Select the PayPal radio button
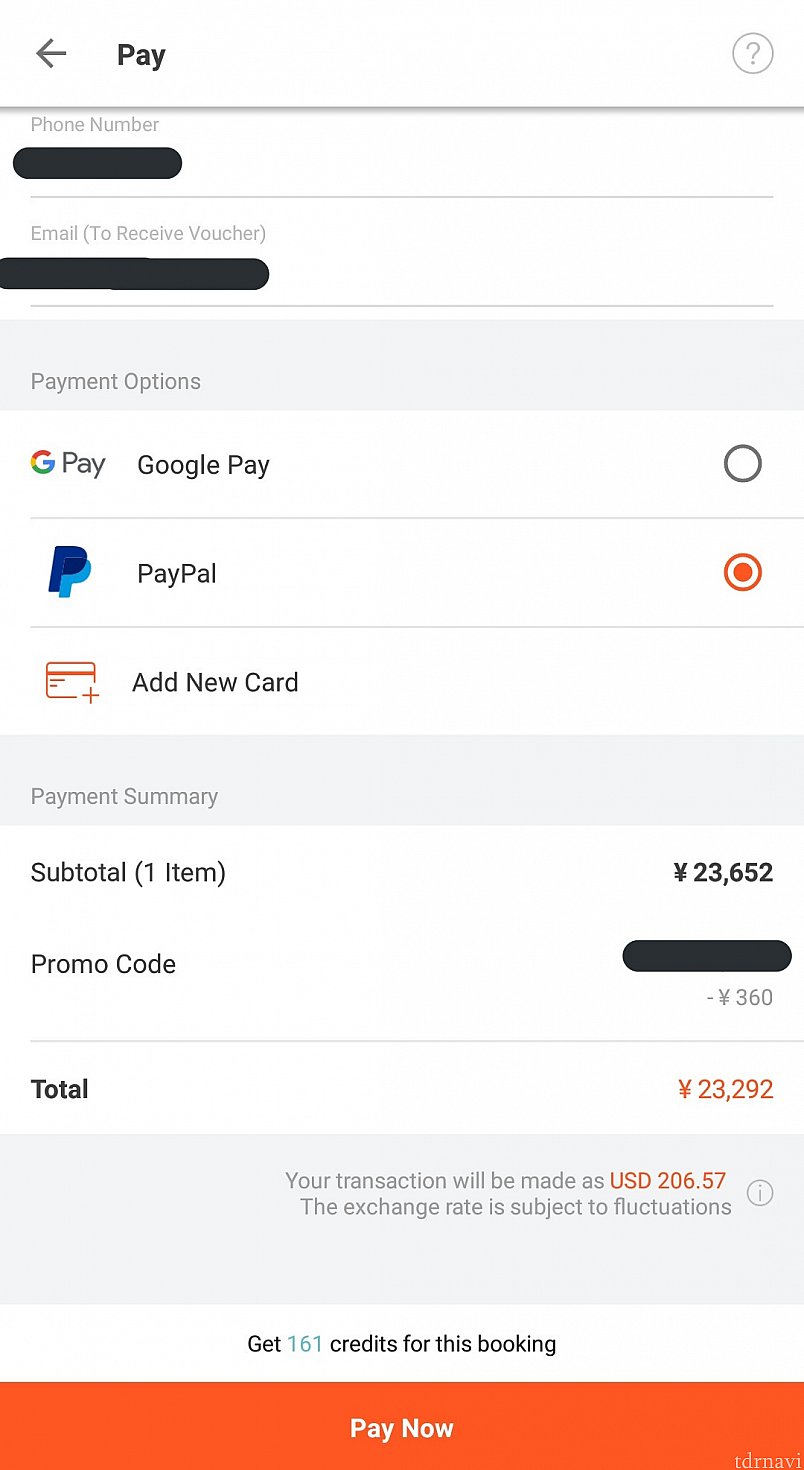 tap(742, 573)
